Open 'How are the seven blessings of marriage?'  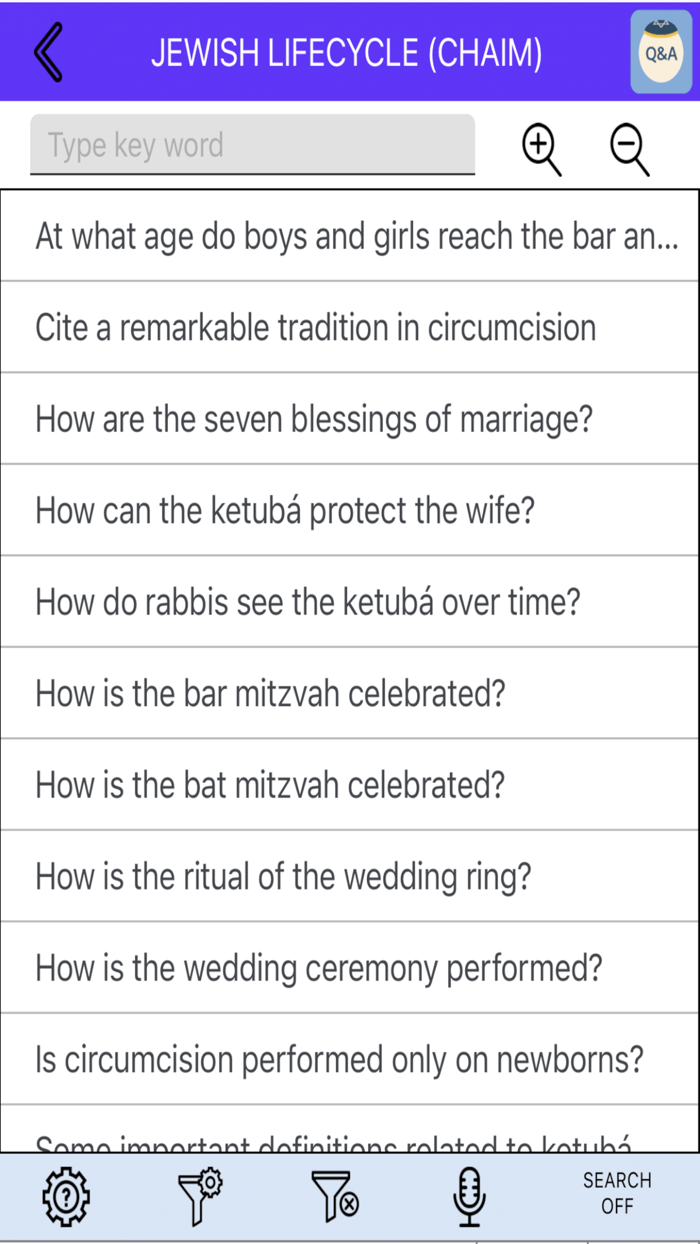click(350, 419)
